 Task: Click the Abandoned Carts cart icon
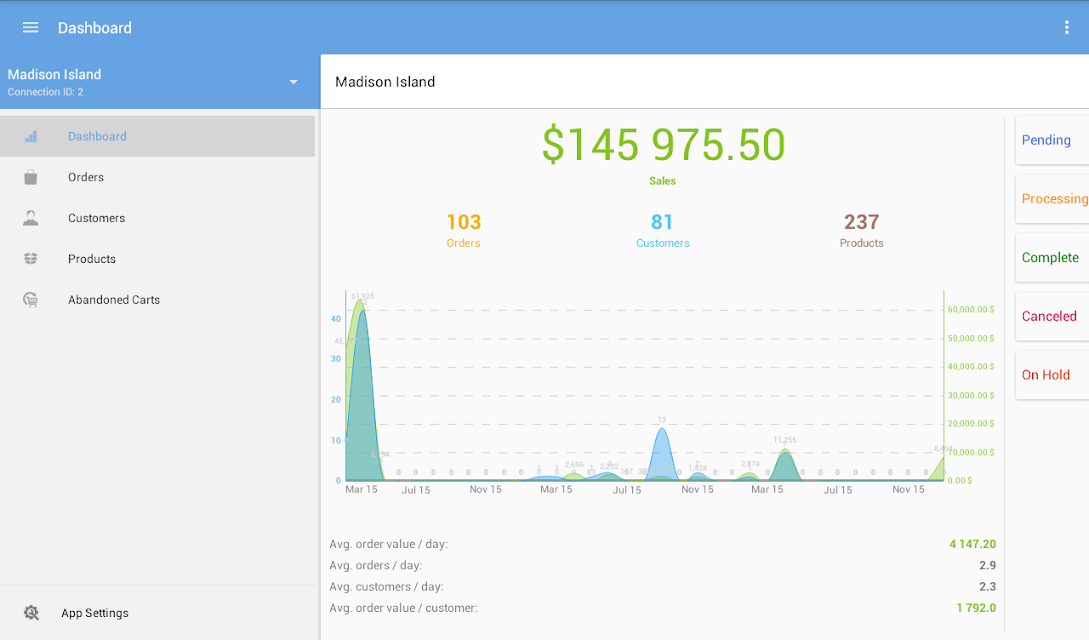31,300
